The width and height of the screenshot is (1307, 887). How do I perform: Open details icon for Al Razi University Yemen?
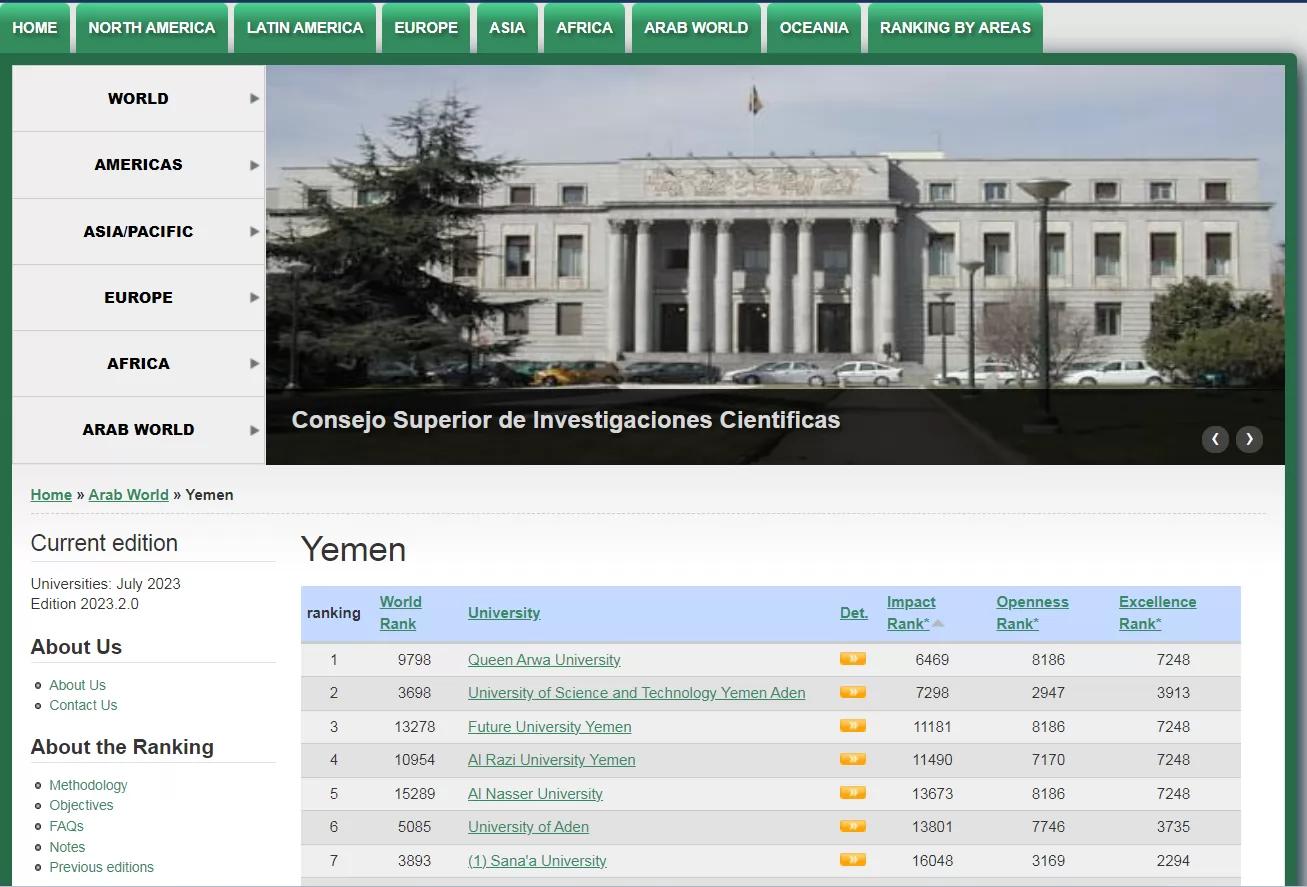853,759
